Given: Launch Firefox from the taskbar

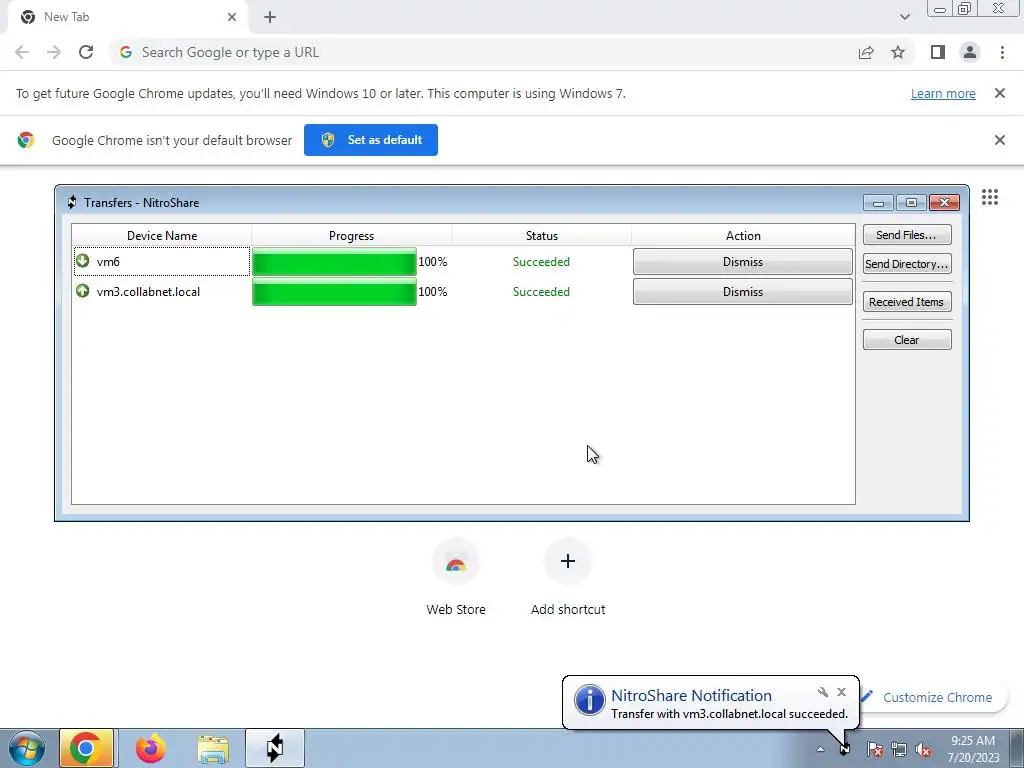Looking at the screenshot, I should (150, 748).
